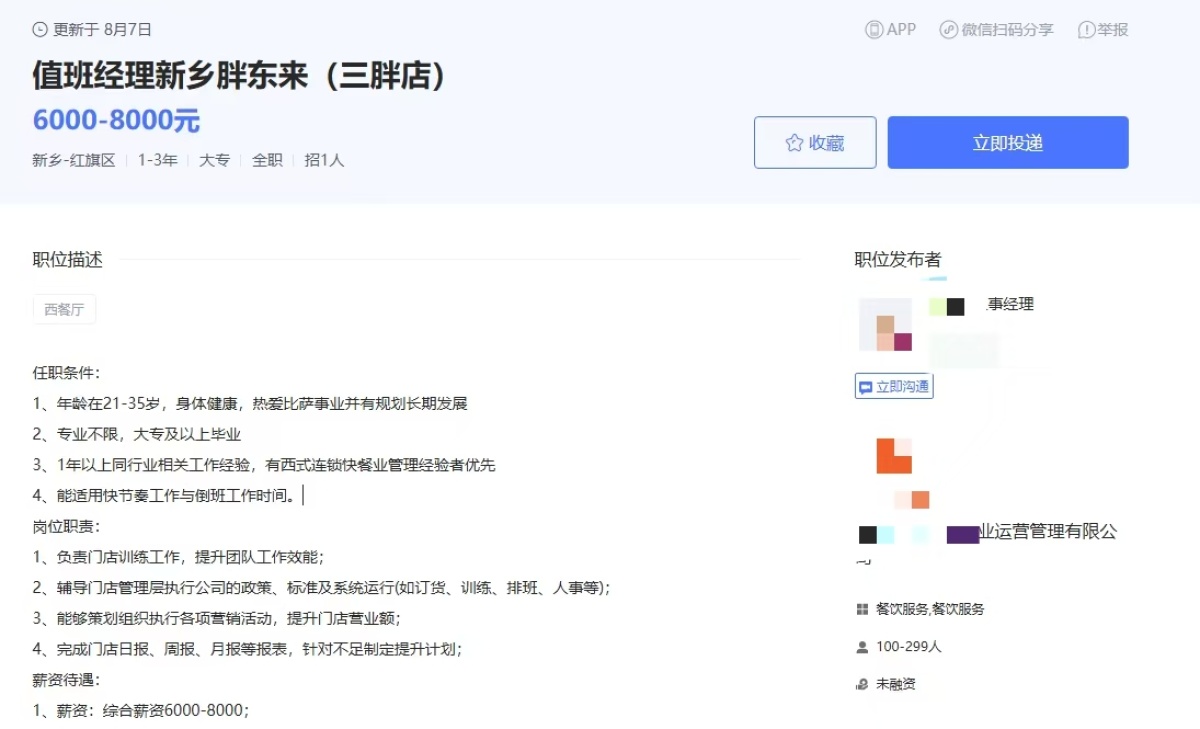Click the job title 值班经理新乡胖东来
The image size is (1200, 729).
(x=239, y=76)
